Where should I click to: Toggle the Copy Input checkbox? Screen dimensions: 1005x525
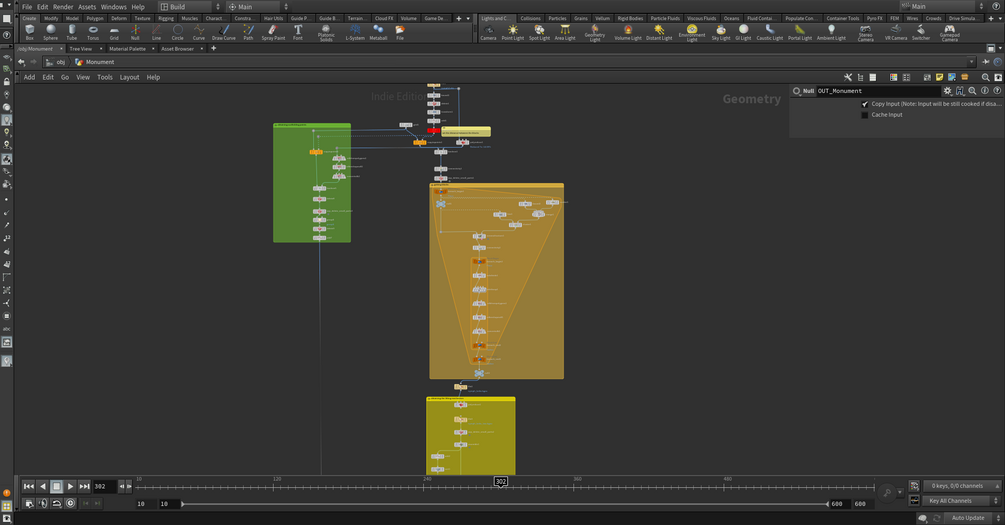865,104
